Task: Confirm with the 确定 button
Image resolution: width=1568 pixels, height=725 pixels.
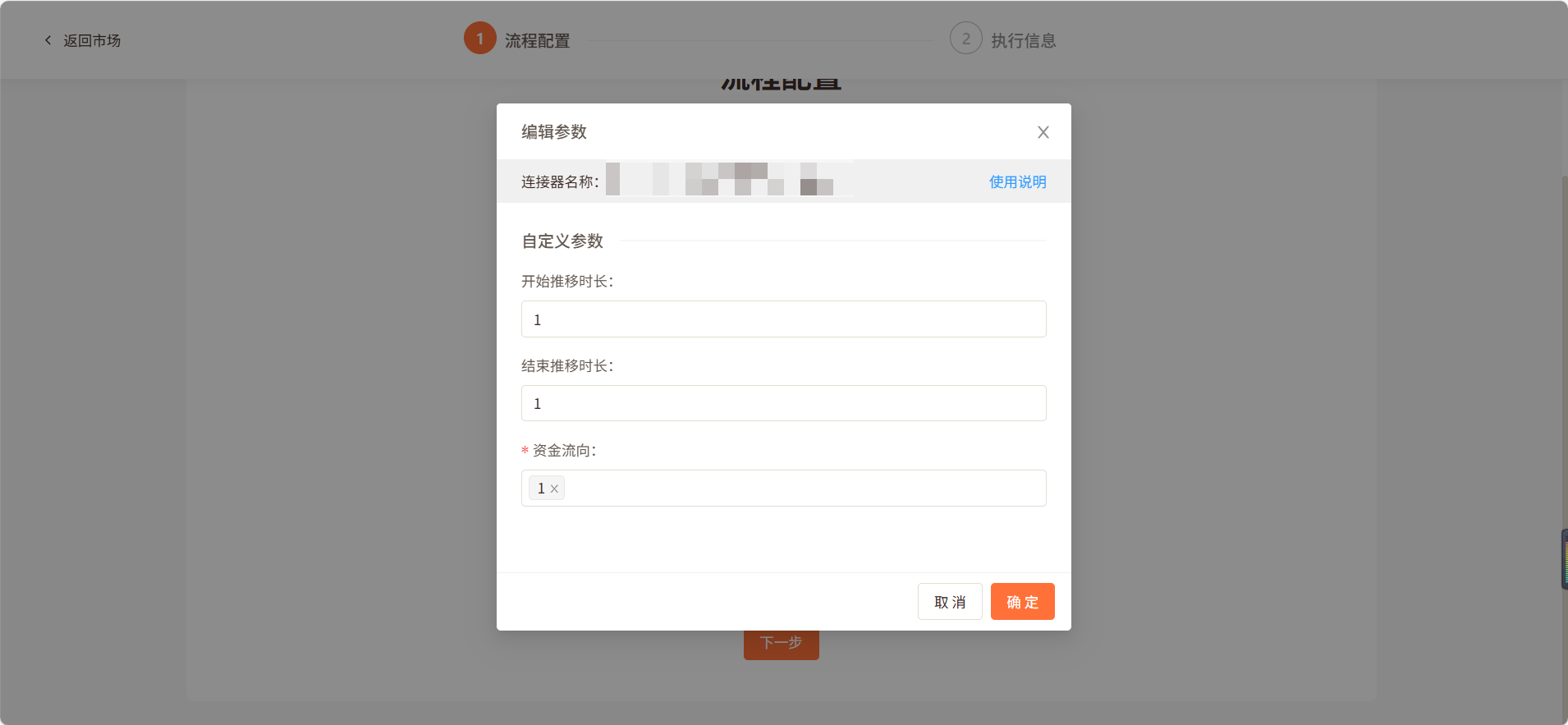Action: pyautogui.click(x=1022, y=602)
